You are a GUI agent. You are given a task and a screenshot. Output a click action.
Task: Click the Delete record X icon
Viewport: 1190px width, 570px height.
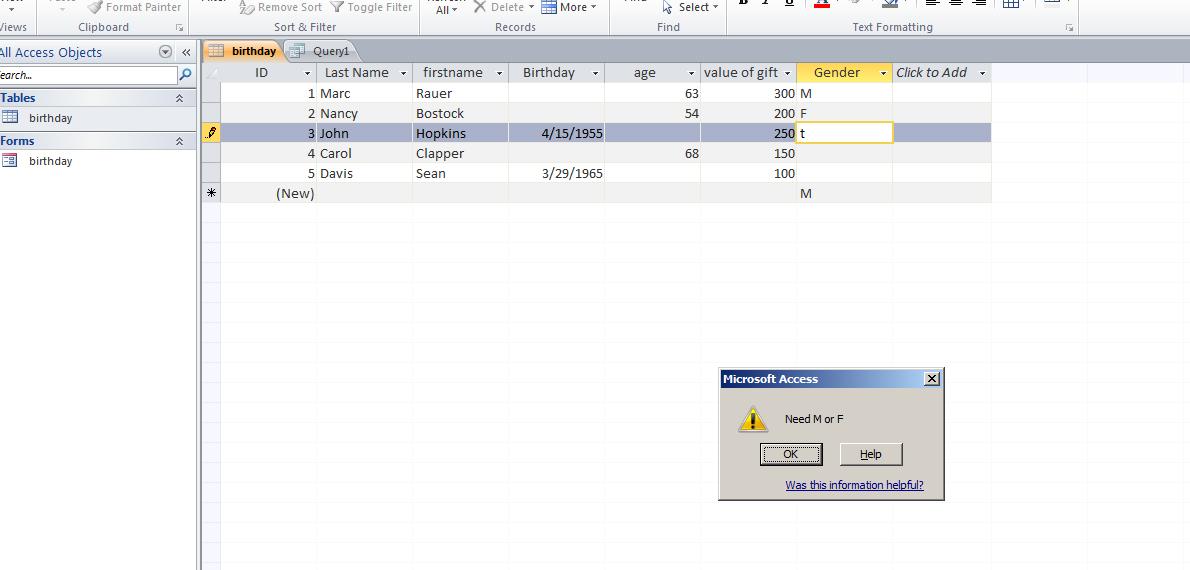point(480,7)
